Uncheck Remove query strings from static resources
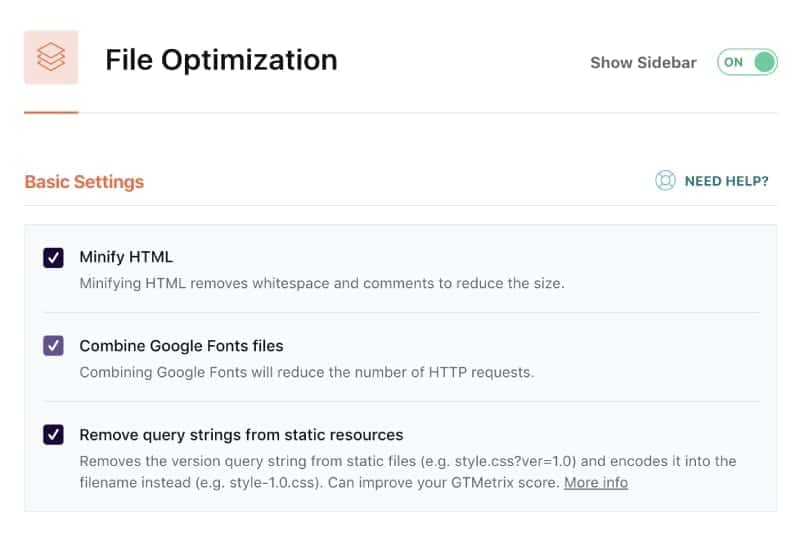 (54, 435)
